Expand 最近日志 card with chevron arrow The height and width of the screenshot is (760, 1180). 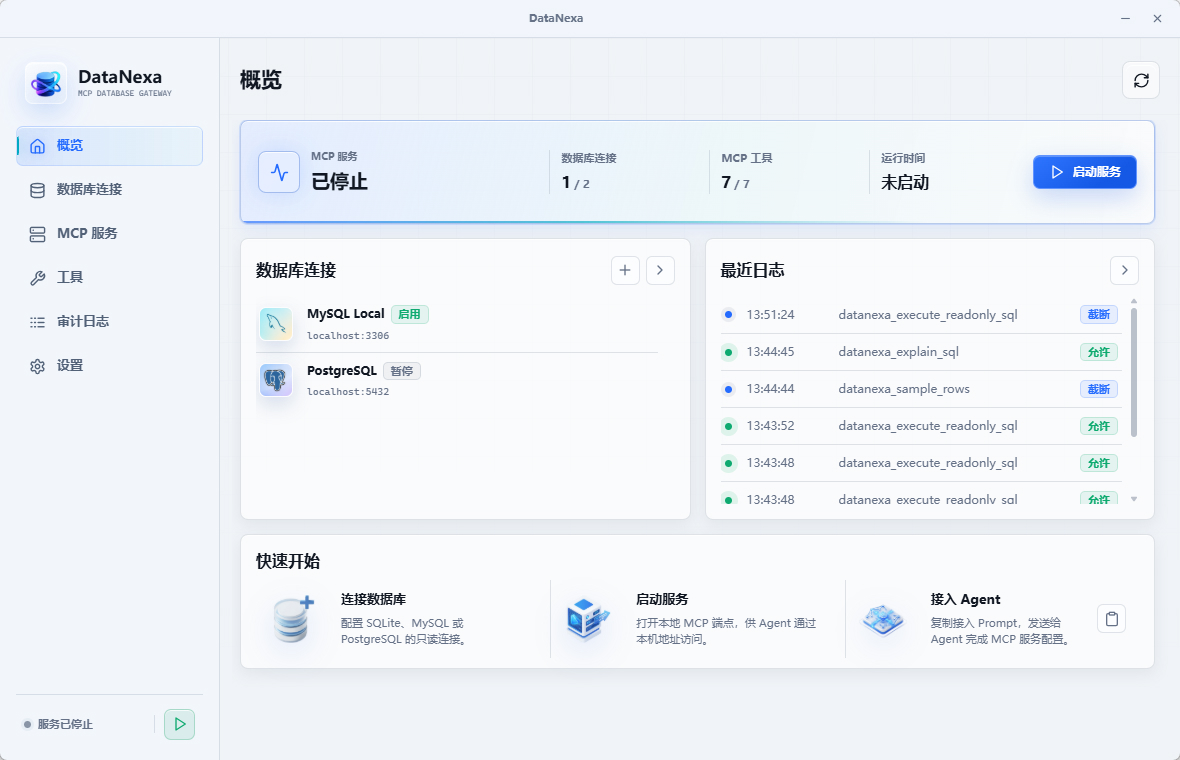tap(1124, 270)
